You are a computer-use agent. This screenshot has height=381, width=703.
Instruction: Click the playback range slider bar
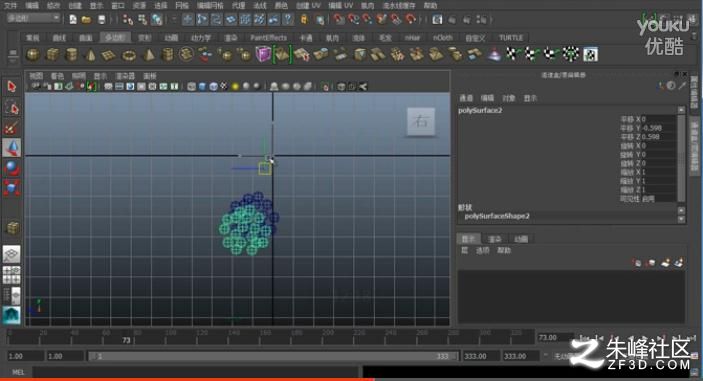click(273, 356)
